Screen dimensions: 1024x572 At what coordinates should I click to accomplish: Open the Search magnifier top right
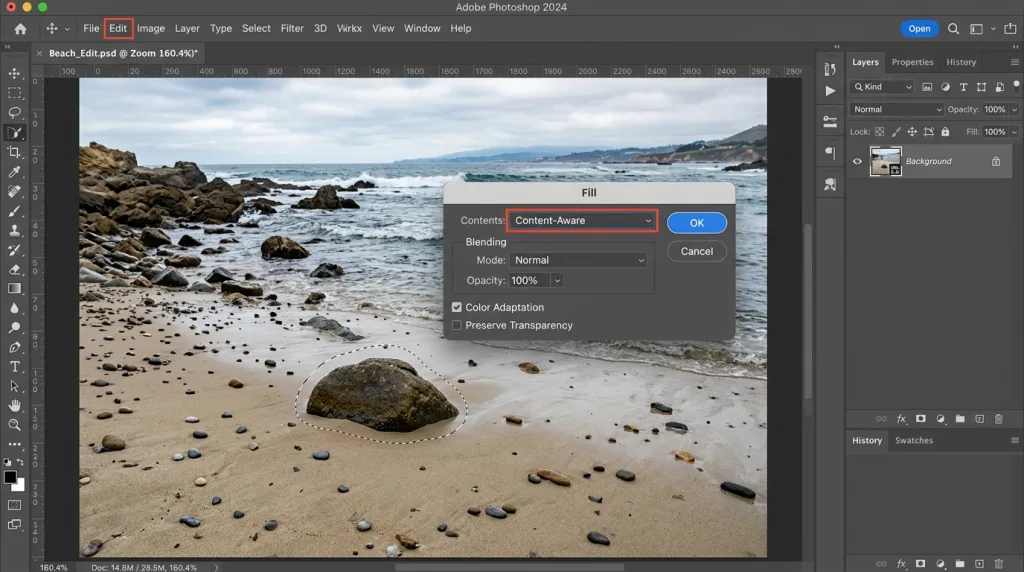tap(953, 29)
